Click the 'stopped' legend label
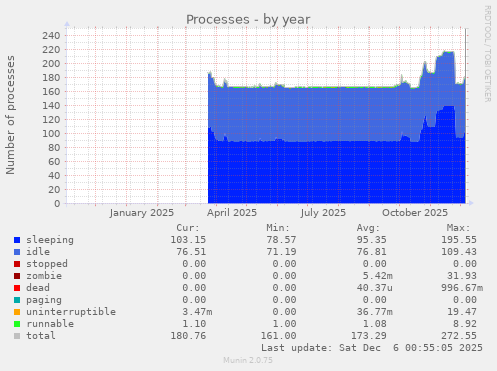Viewport: 497px width, 371px height. (x=47, y=264)
